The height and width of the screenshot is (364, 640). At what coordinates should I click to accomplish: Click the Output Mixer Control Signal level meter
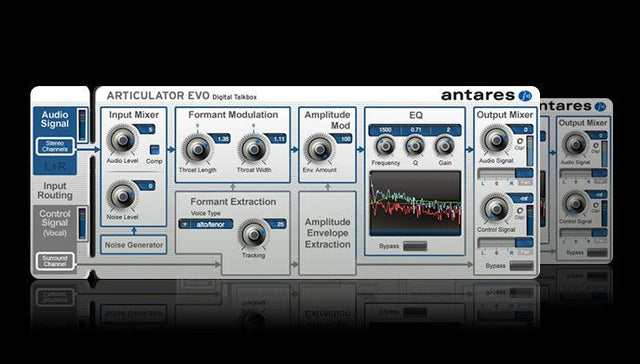click(530, 220)
